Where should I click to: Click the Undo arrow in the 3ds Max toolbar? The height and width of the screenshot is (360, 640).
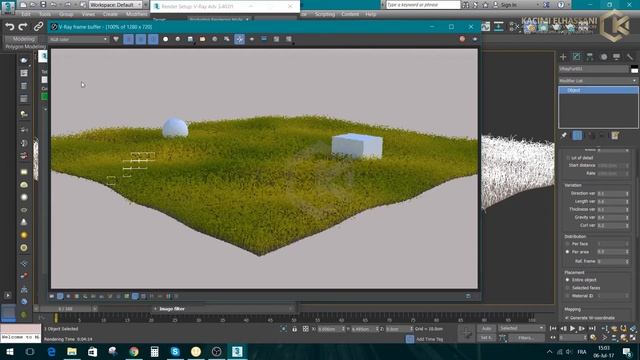[x=10, y=27]
